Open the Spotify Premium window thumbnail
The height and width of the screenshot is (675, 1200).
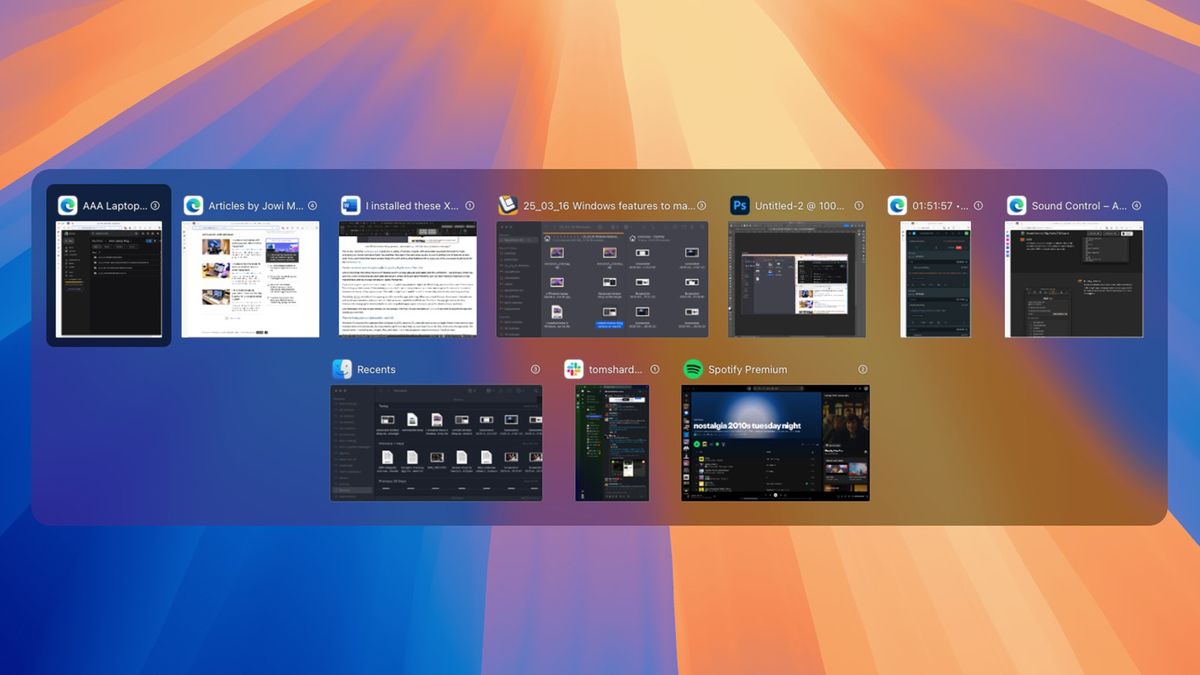[775, 442]
